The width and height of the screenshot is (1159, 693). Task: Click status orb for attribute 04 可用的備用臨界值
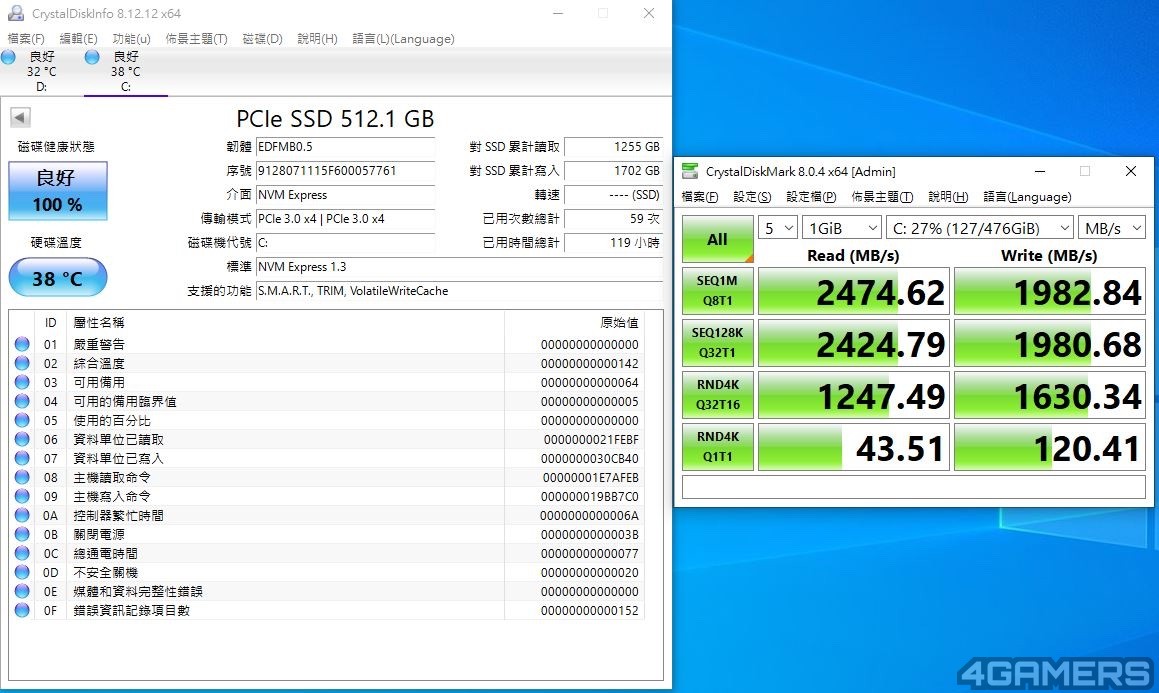click(x=22, y=401)
